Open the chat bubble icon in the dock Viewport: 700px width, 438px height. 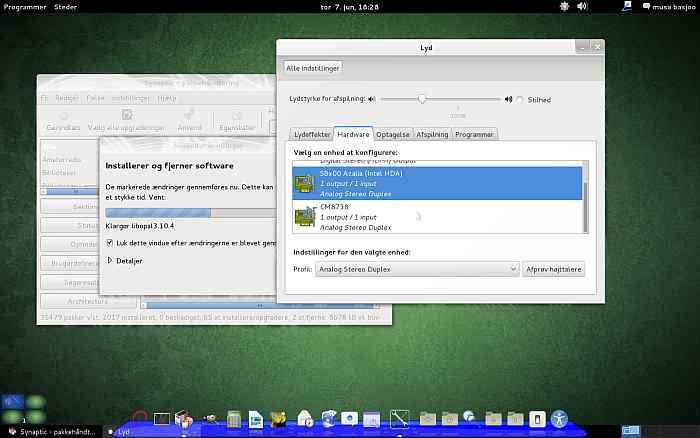point(350,419)
